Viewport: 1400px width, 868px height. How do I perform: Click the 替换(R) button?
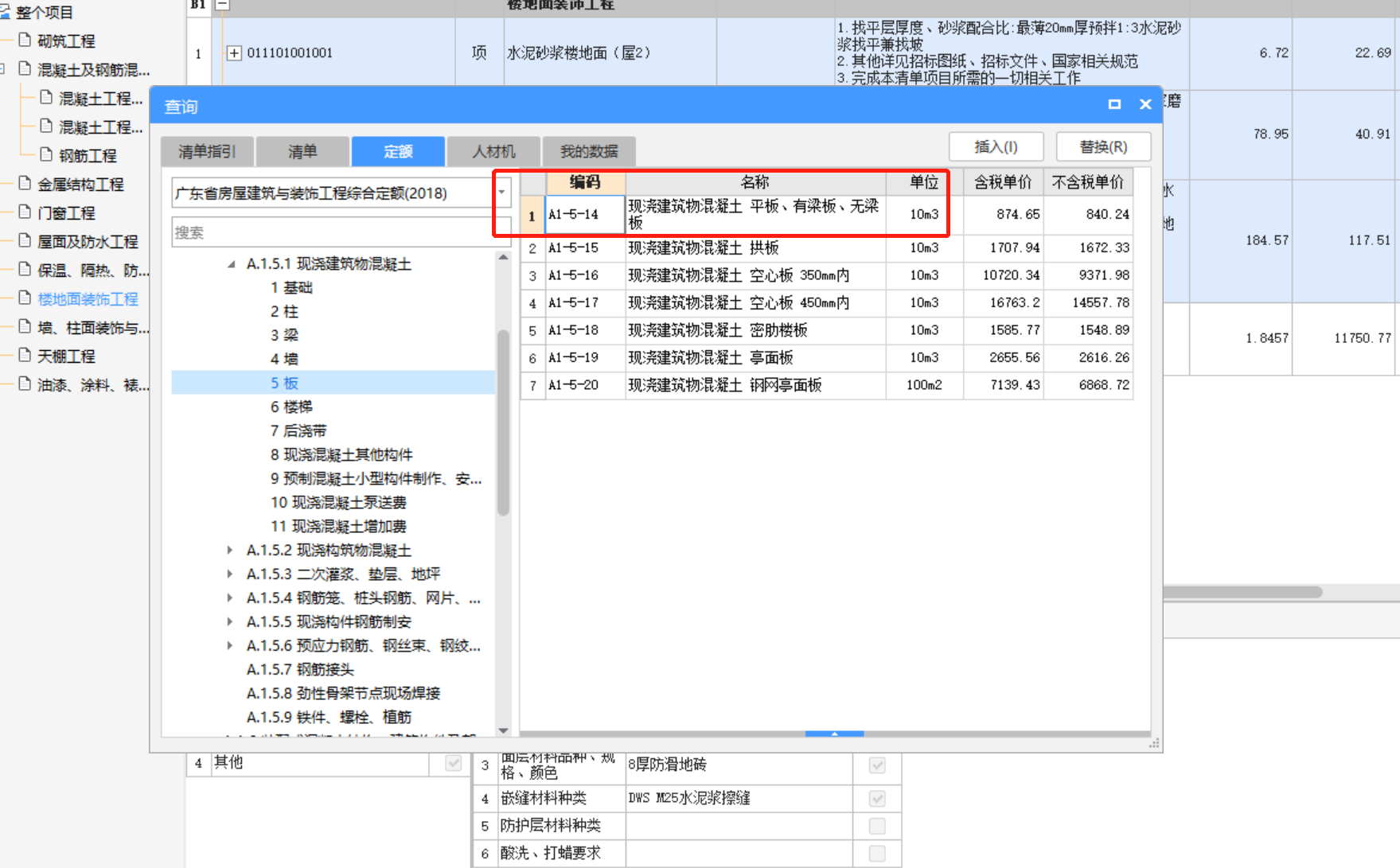click(1103, 147)
